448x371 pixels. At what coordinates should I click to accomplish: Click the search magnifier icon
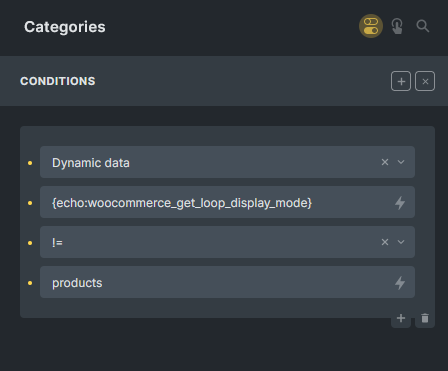click(423, 26)
